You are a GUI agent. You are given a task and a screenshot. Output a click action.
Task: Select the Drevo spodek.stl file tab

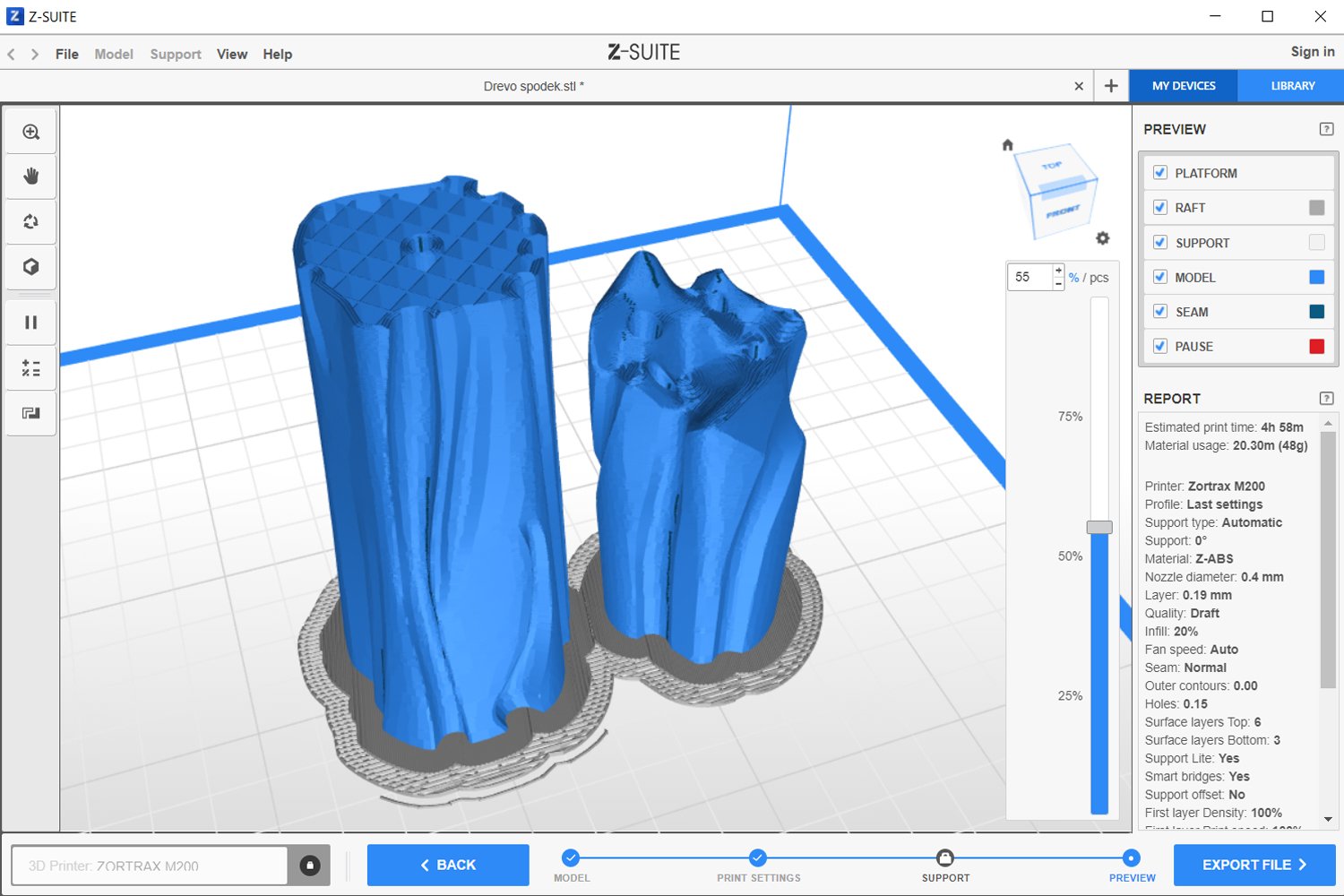[x=533, y=86]
